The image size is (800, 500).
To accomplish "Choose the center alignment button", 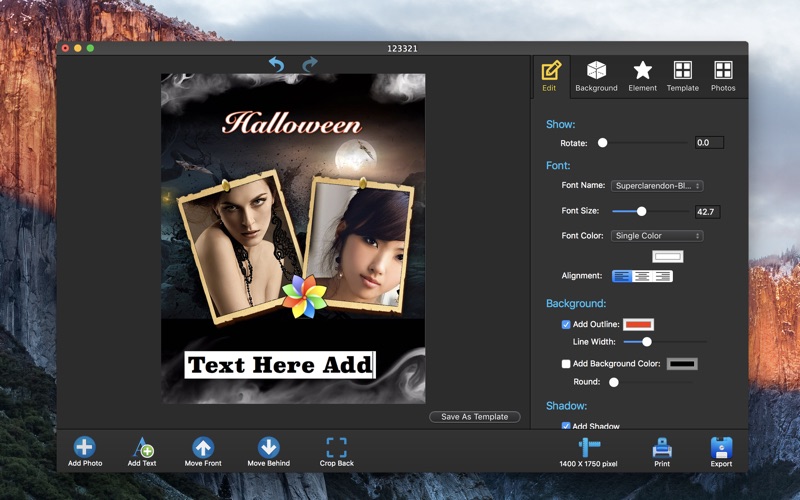I will (642, 276).
